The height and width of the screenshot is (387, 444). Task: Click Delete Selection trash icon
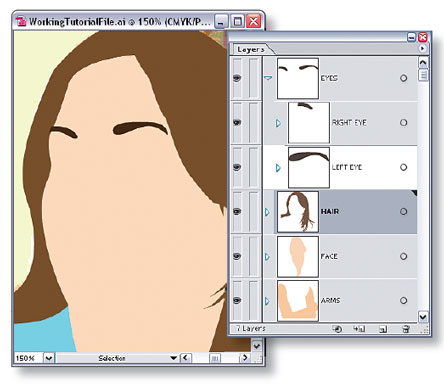pyautogui.click(x=406, y=329)
